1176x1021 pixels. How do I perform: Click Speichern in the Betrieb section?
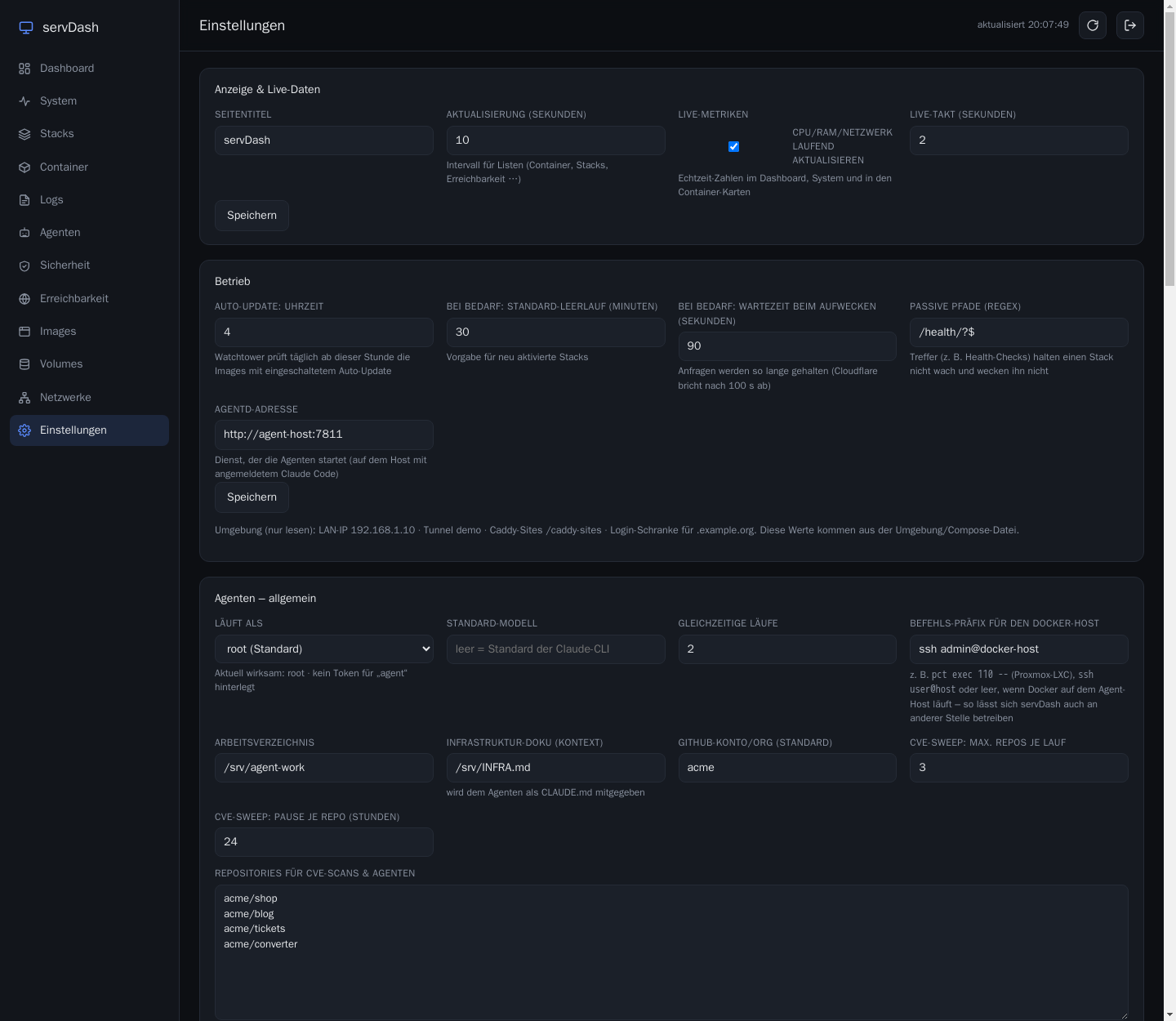[252, 497]
